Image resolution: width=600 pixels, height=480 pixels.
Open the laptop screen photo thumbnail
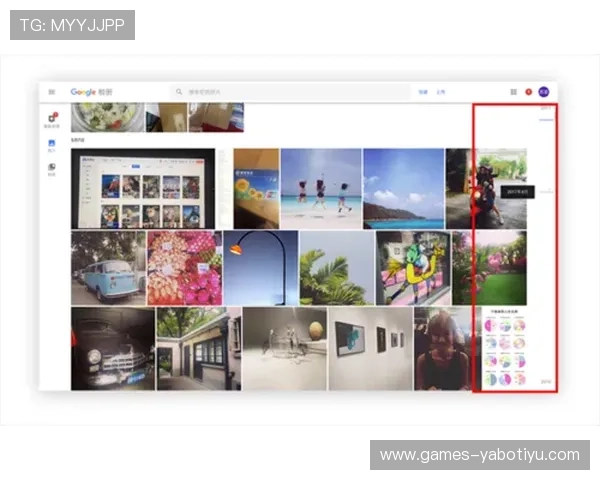pos(142,189)
